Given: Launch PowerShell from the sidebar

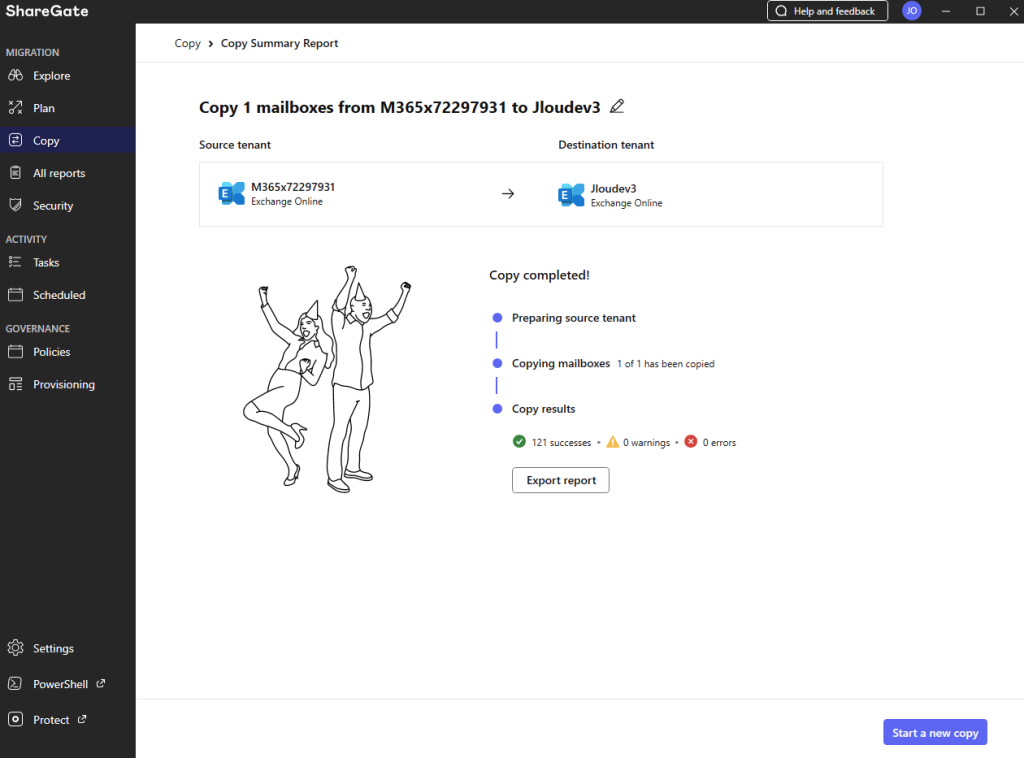Looking at the screenshot, I should pyautogui.click(x=68, y=684).
